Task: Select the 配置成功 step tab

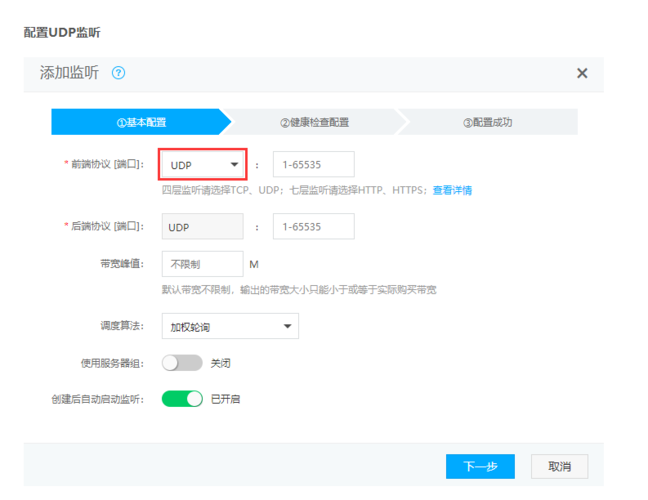Action: [x=488, y=122]
